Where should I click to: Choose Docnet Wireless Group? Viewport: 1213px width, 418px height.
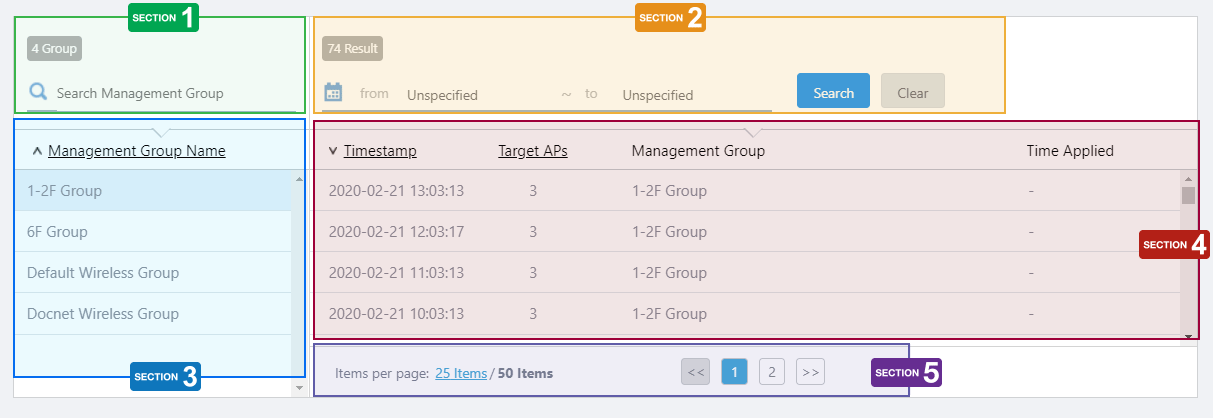coord(103,314)
